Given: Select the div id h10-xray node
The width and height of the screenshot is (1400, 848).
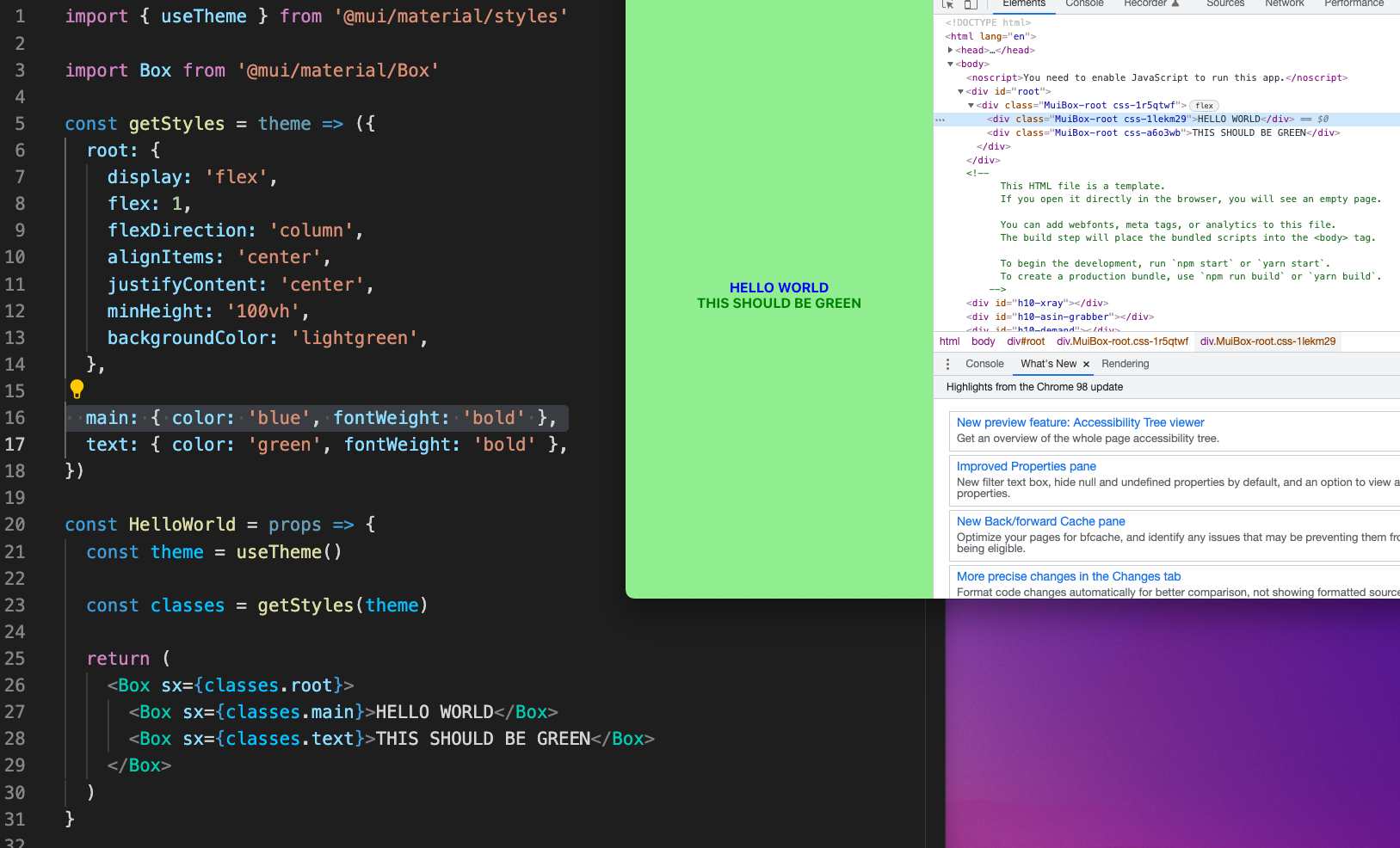Looking at the screenshot, I should 1037,304.
